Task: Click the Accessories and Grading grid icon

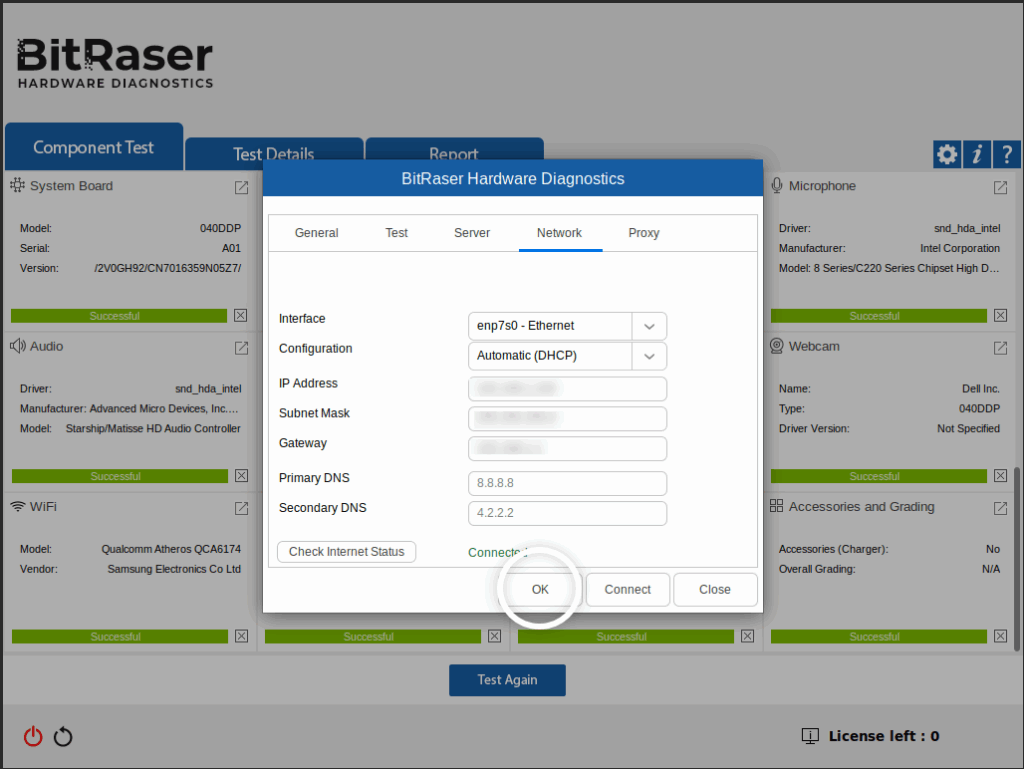Action: click(x=776, y=506)
